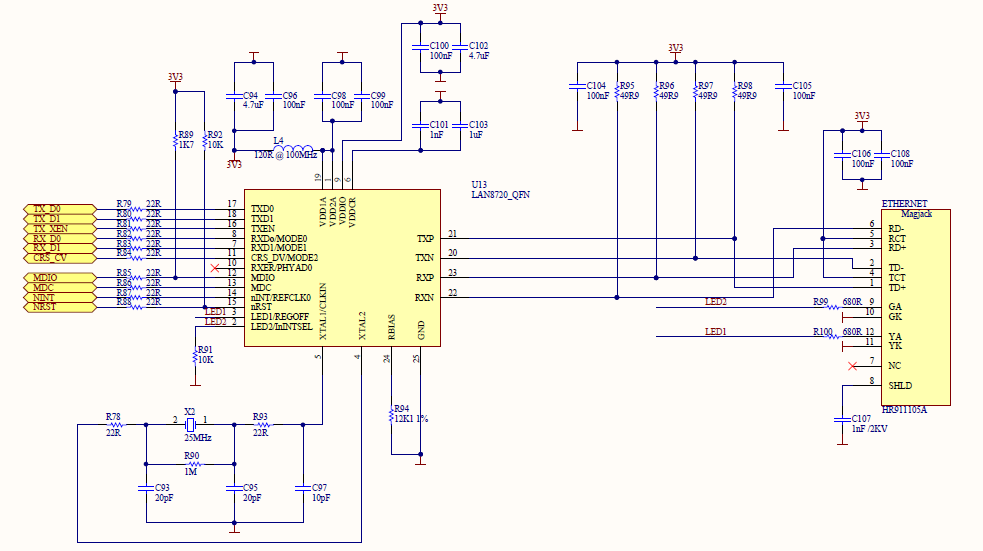Select capacitor C99 symbol

362,97
